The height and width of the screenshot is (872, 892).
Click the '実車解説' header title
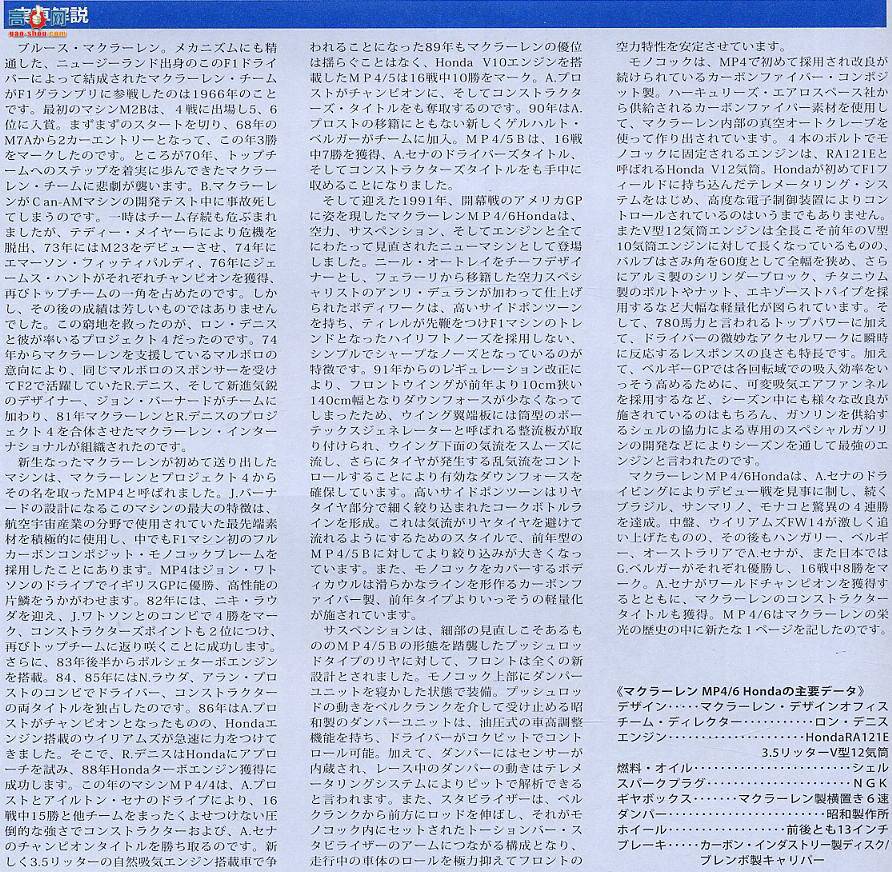tap(49, 15)
